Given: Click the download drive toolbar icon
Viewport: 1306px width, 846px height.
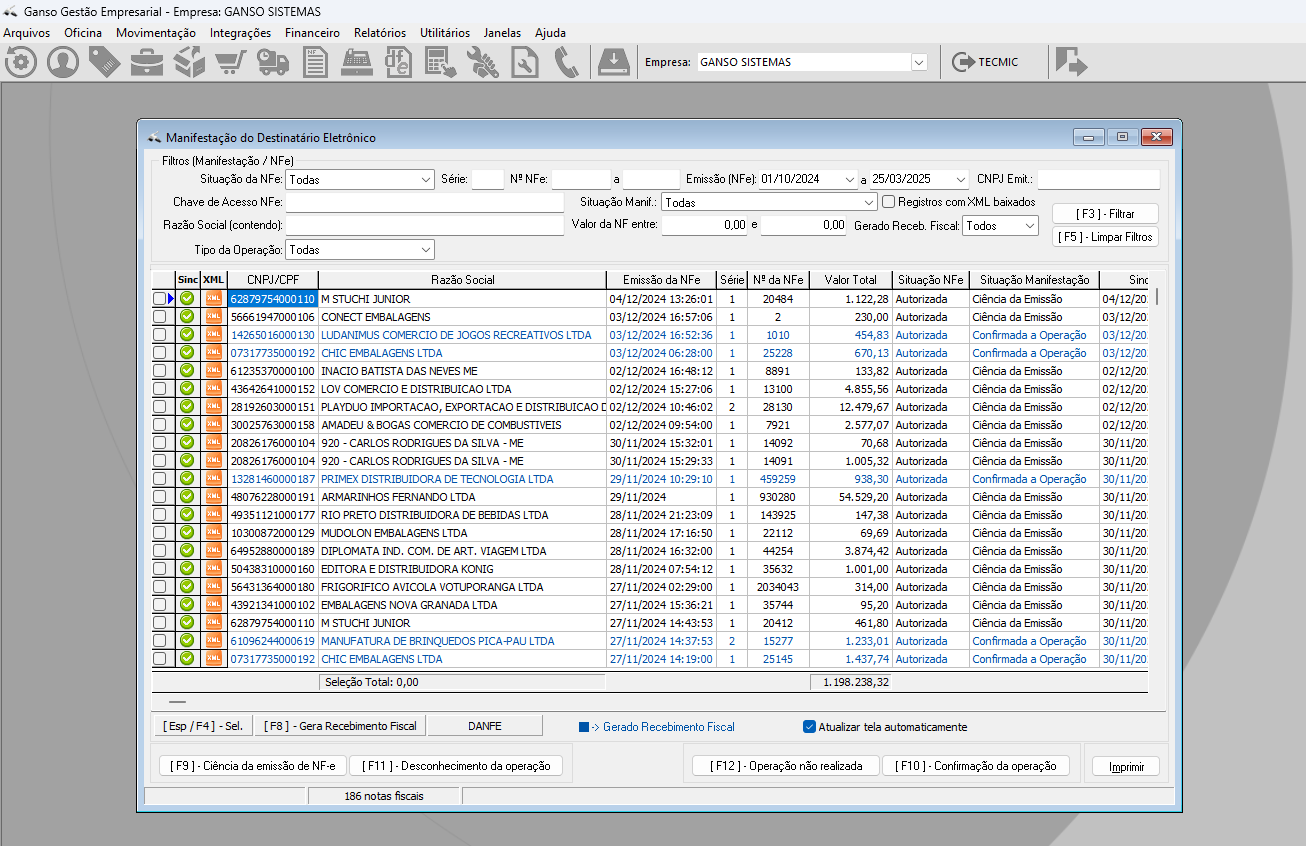Looking at the screenshot, I should click(x=612, y=62).
